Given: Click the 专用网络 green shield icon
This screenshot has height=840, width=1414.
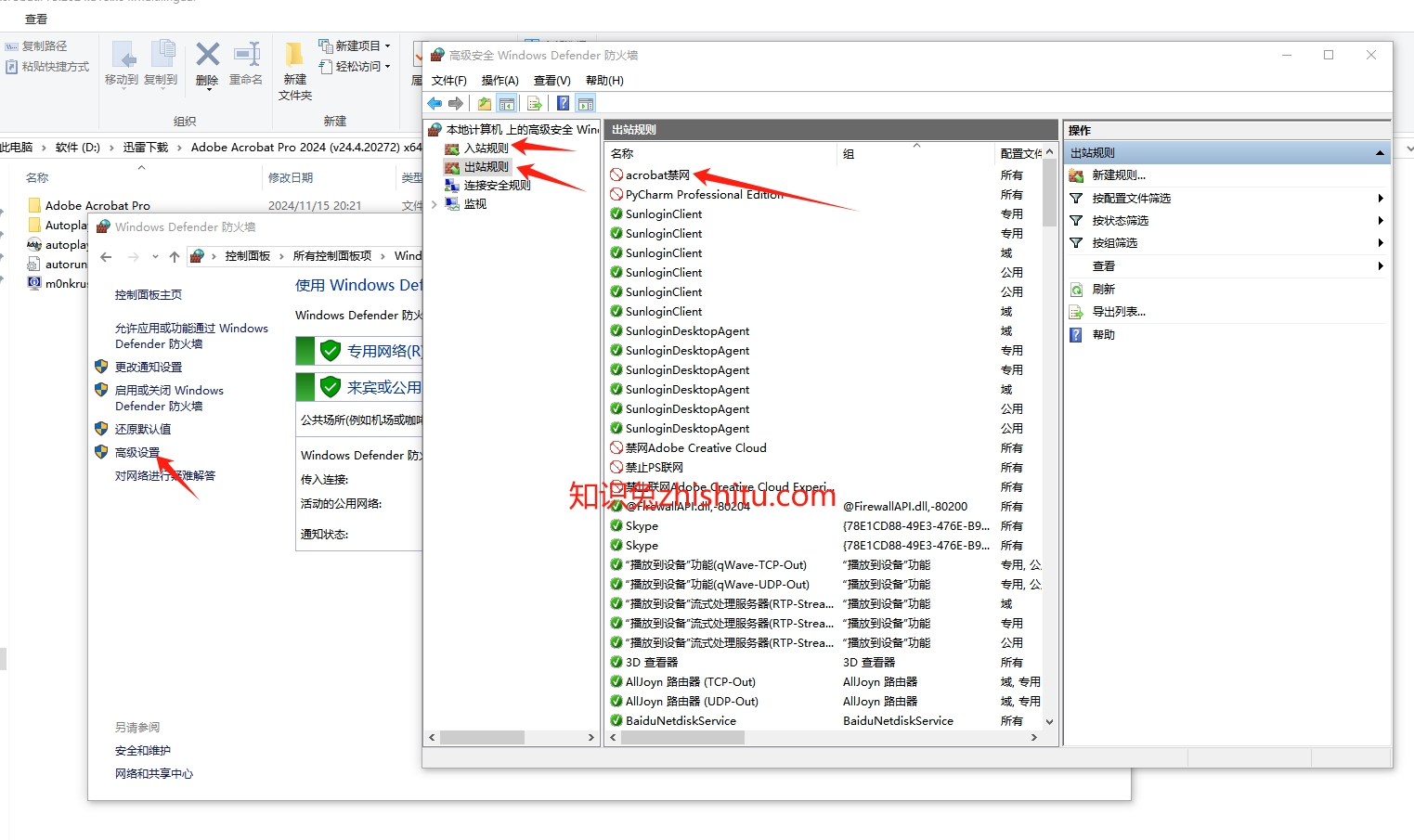Looking at the screenshot, I should [331, 351].
